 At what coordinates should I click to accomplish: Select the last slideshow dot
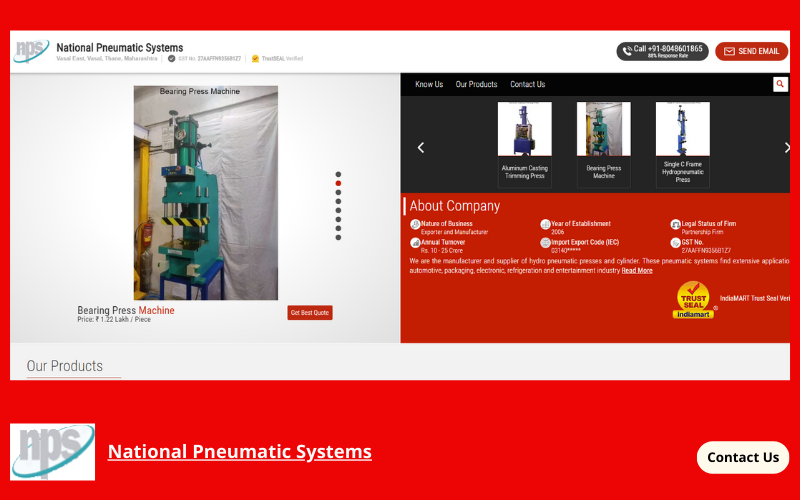tap(338, 237)
